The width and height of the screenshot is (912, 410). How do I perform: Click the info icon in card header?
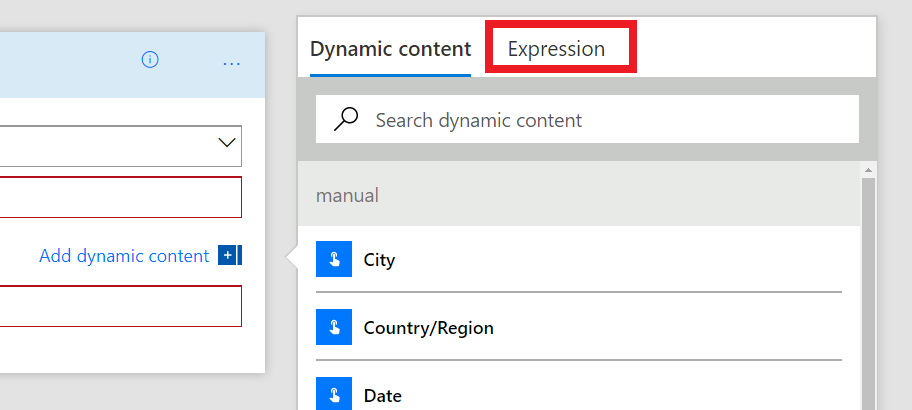click(150, 60)
